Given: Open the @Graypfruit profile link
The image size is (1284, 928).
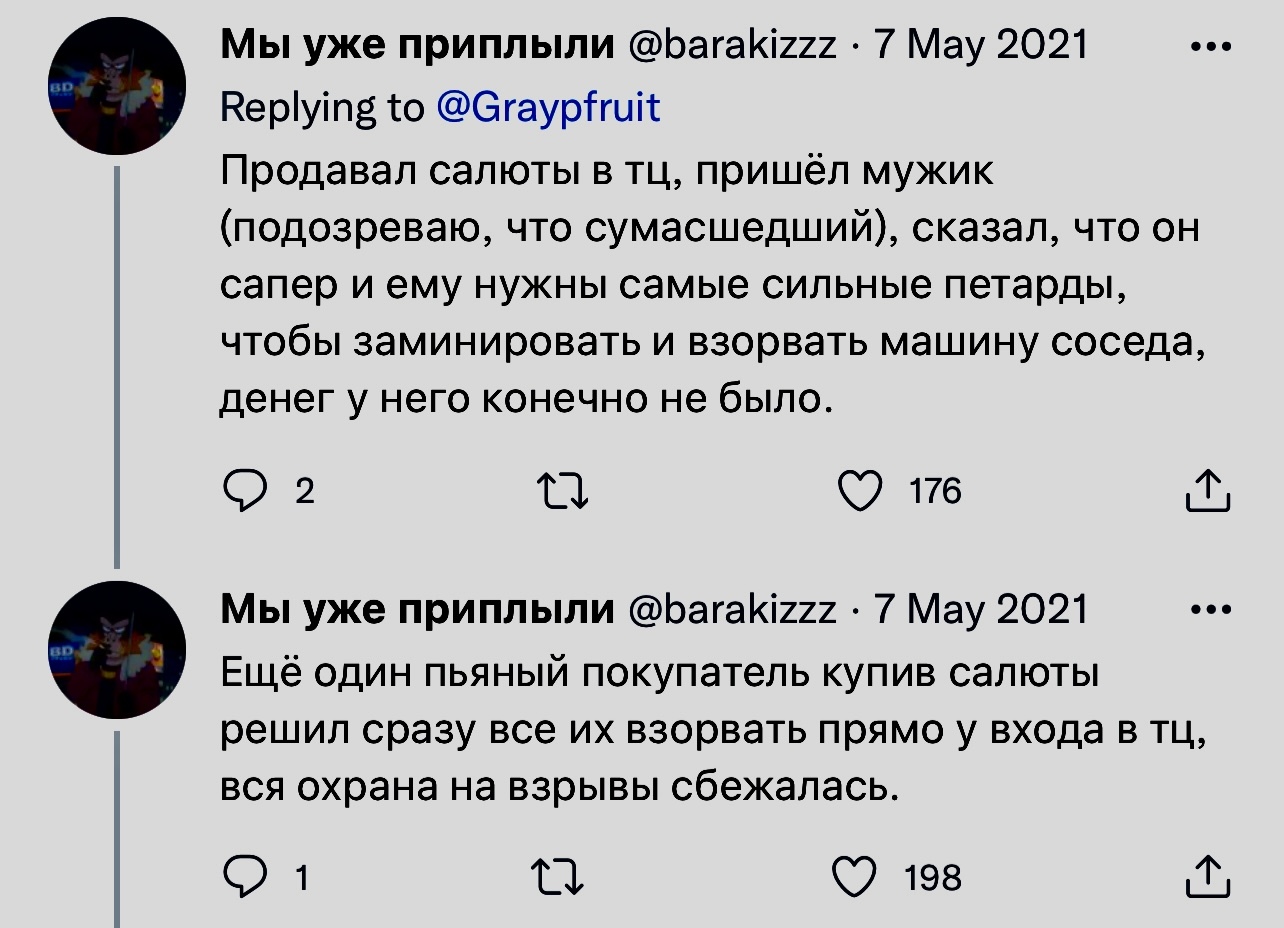Looking at the screenshot, I should [549, 107].
